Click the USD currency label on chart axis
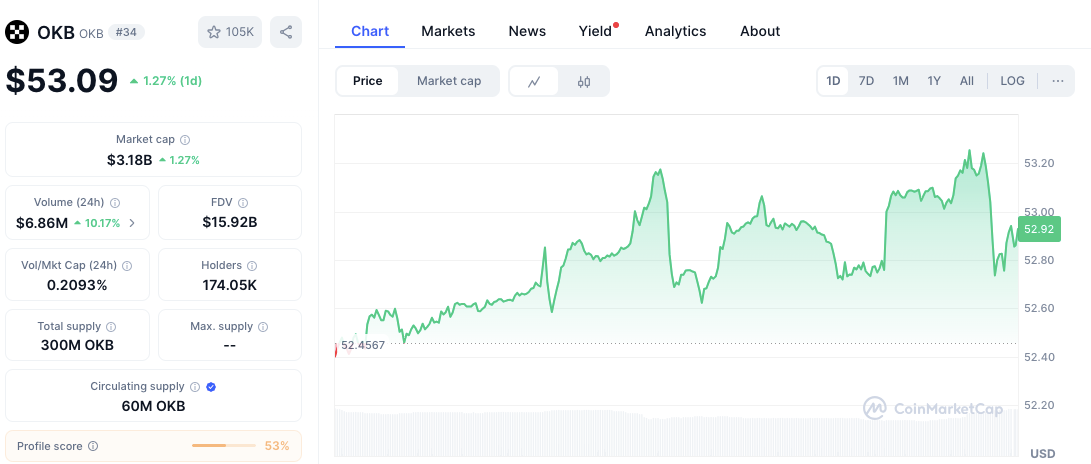Viewport: 1091px width, 464px height. [1042, 454]
